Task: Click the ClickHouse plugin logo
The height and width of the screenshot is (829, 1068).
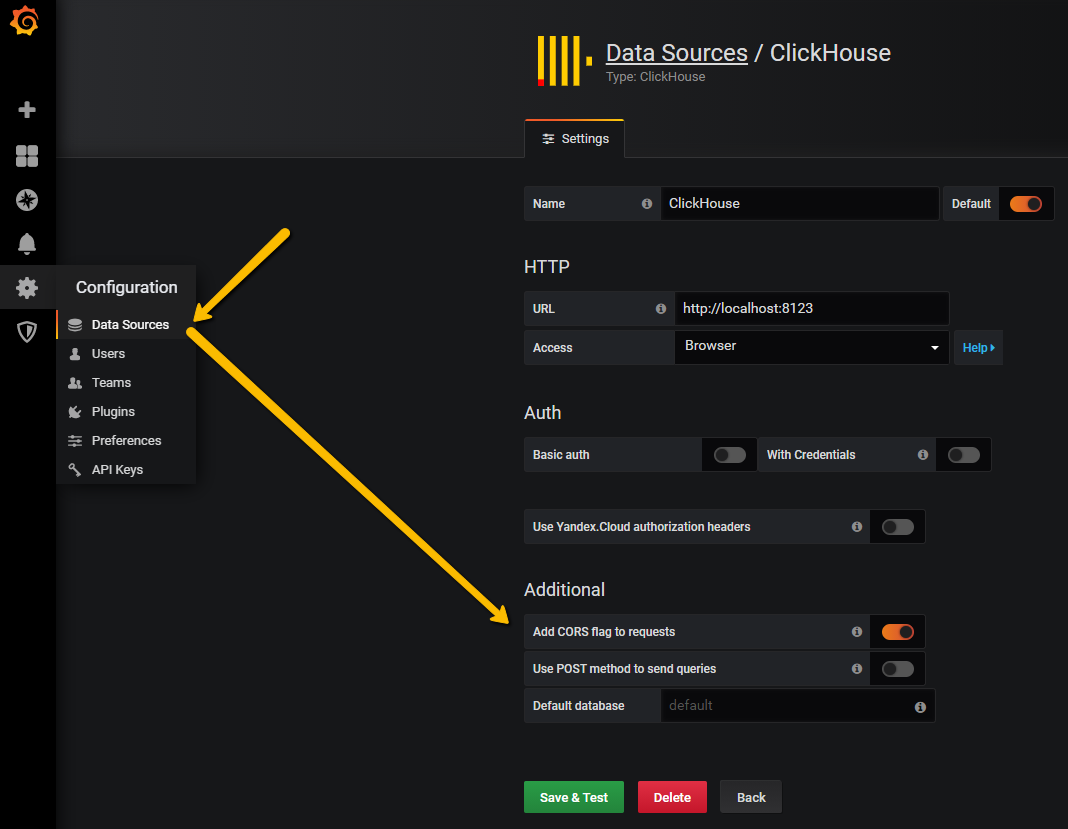Action: (565, 61)
